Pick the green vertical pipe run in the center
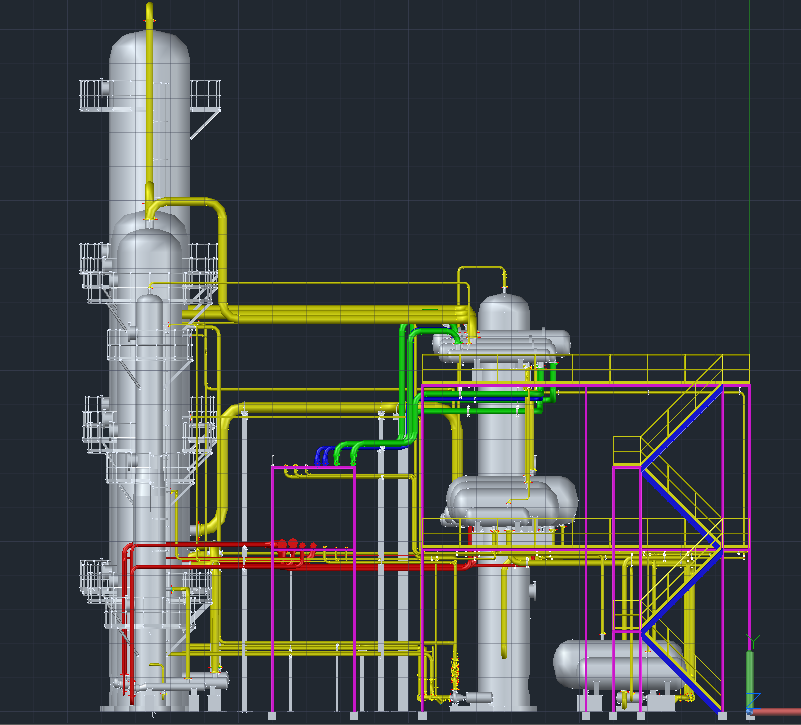The height and width of the screenshot is (725, 801). pyautogui.click(x=408, y=383)
